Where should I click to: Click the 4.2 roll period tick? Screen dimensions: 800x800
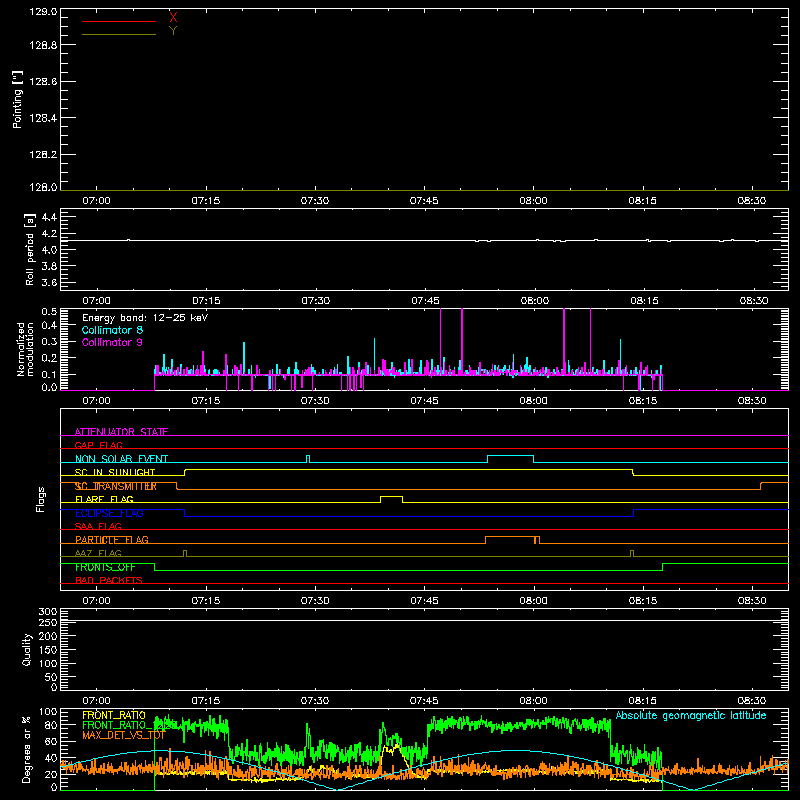49,234
